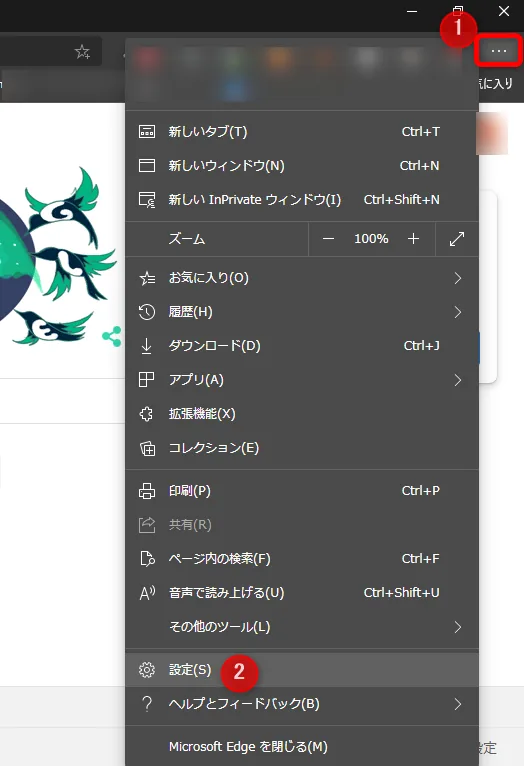Click the history clock icon
This screenshot has height=766, width=524.
tap(147, 312)
